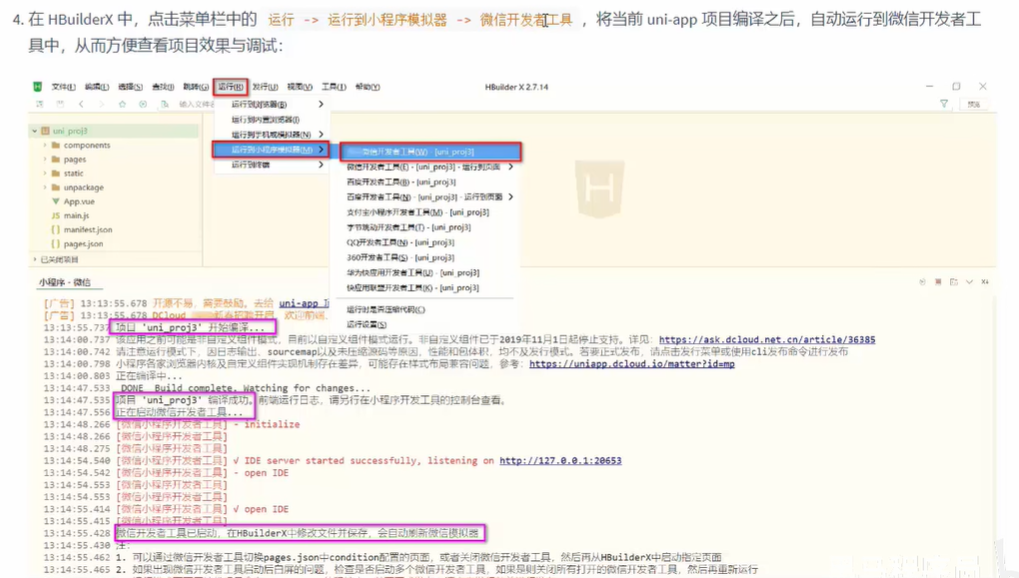This screenshot has width=1019, height=578.
Task: Select the 小程序 - 微信 console tab
Action: tap(65, 282)
